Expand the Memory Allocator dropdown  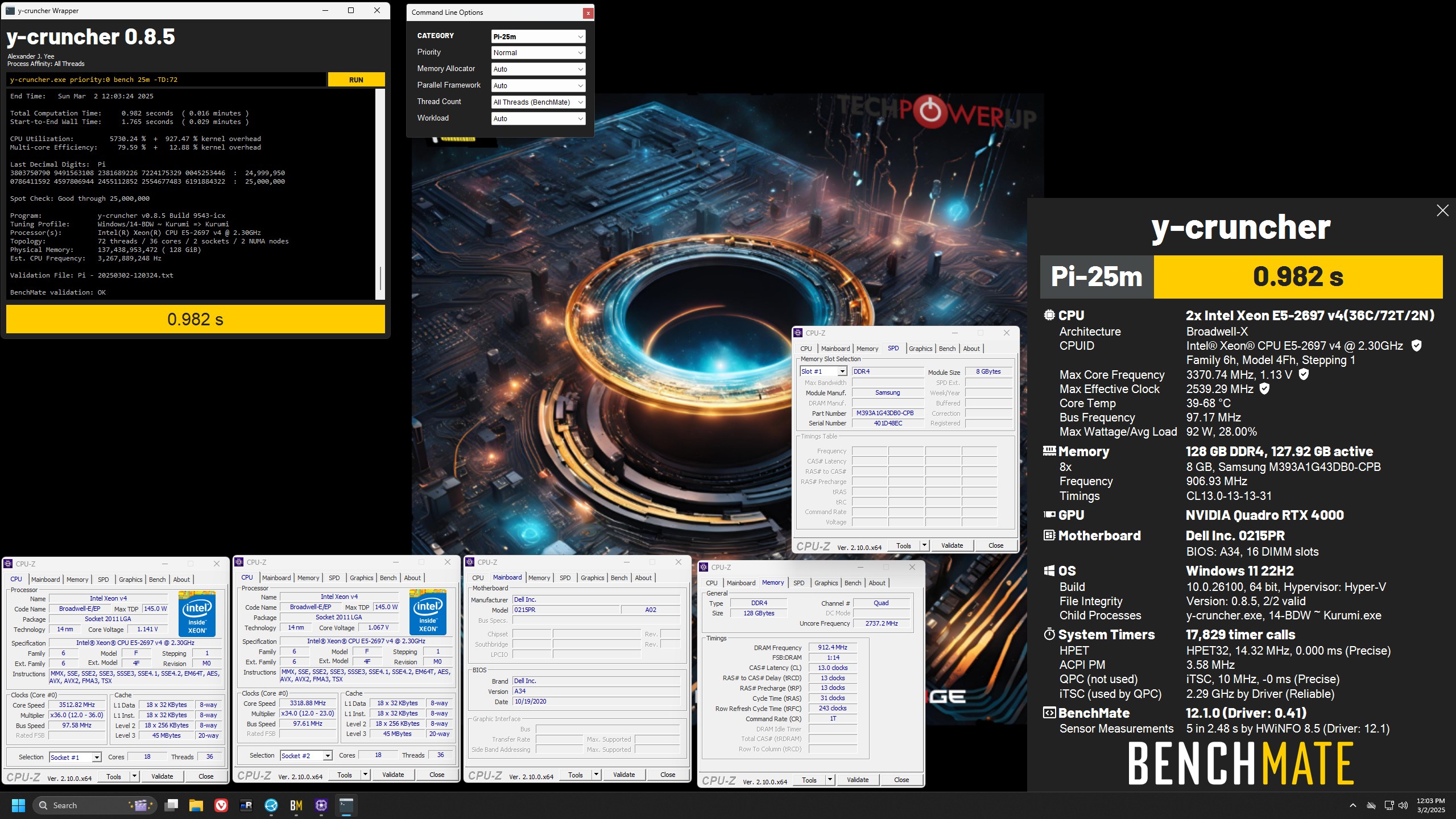tap(538, 69)
